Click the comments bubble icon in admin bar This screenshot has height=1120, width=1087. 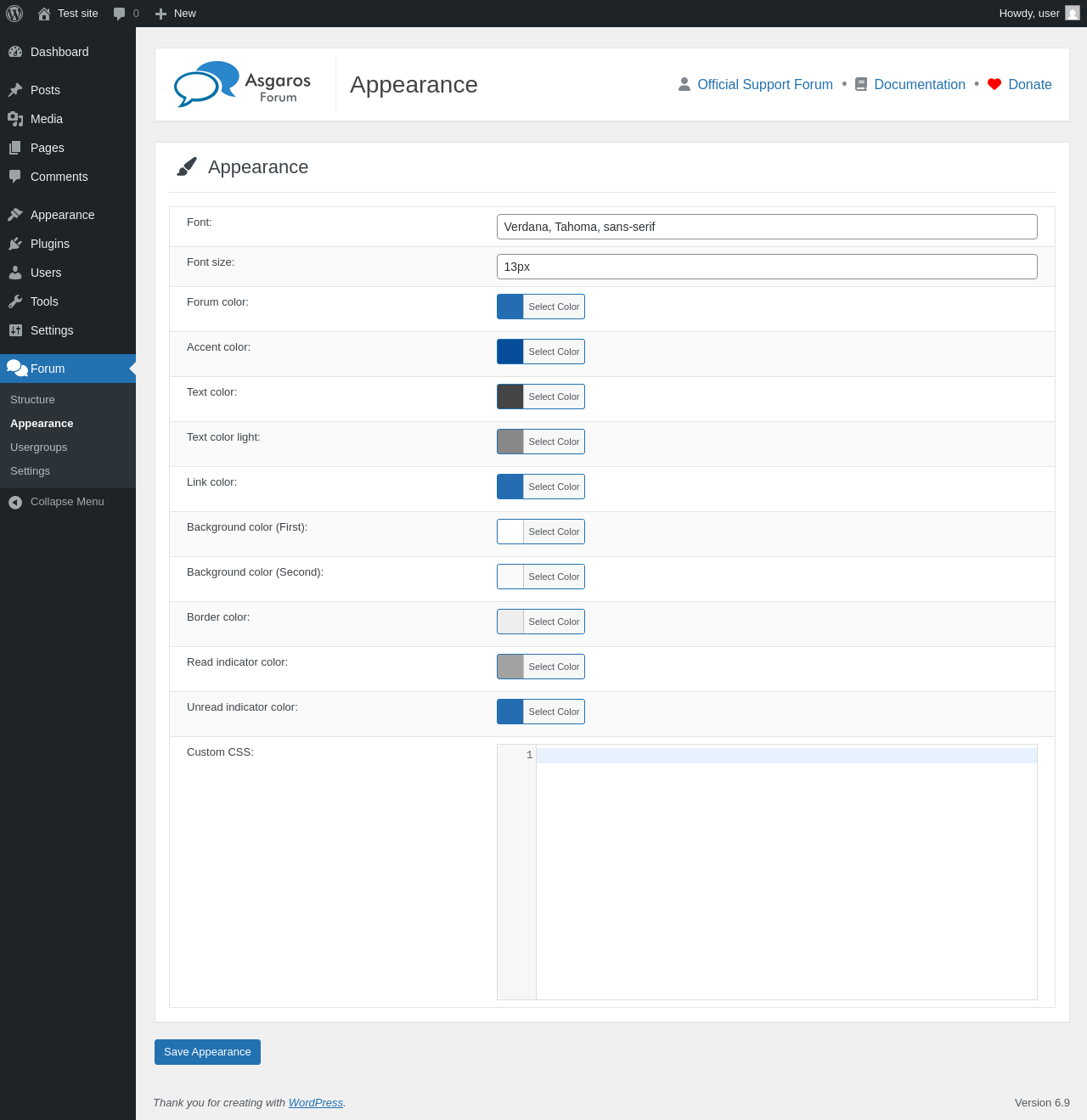(x=119, y=14)
